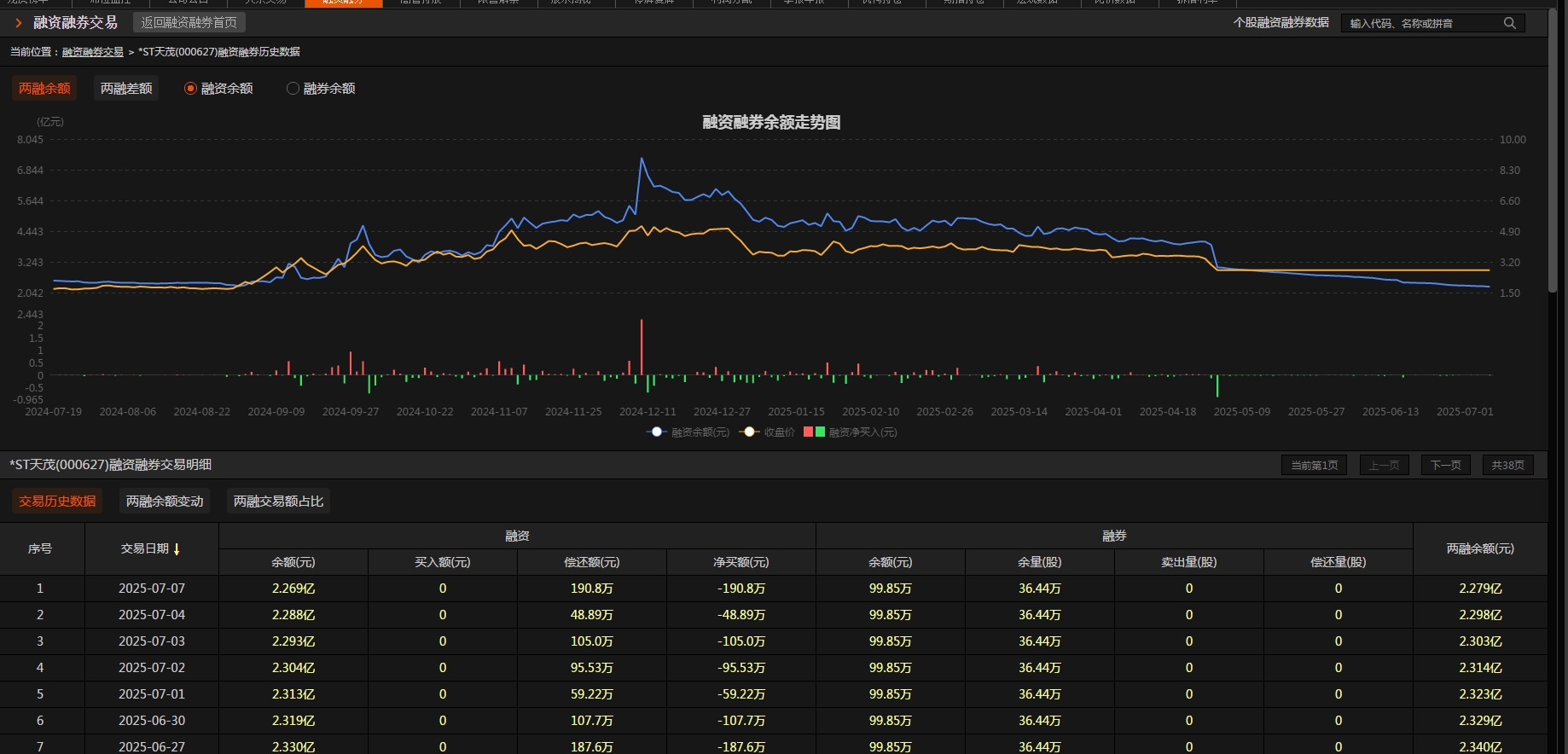Image resolution: width=1568 pixels, height=754 pixels.
Task: Click the 卖出量(股) column header
Action: click(1189, 562)
